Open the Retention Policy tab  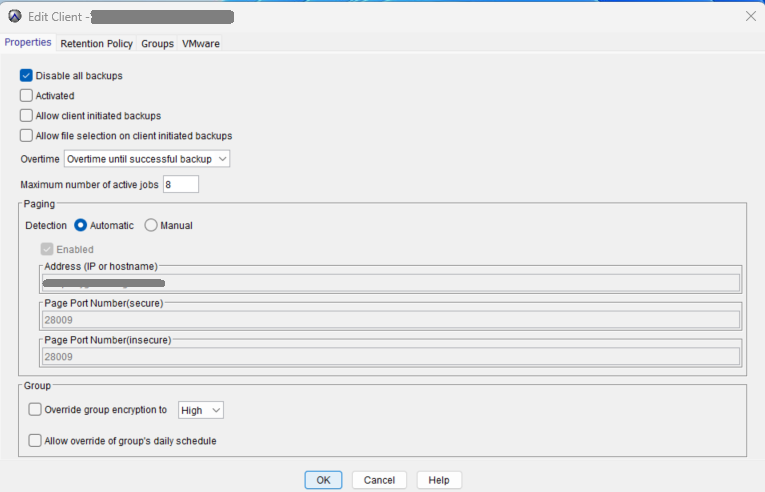point(97,43)
